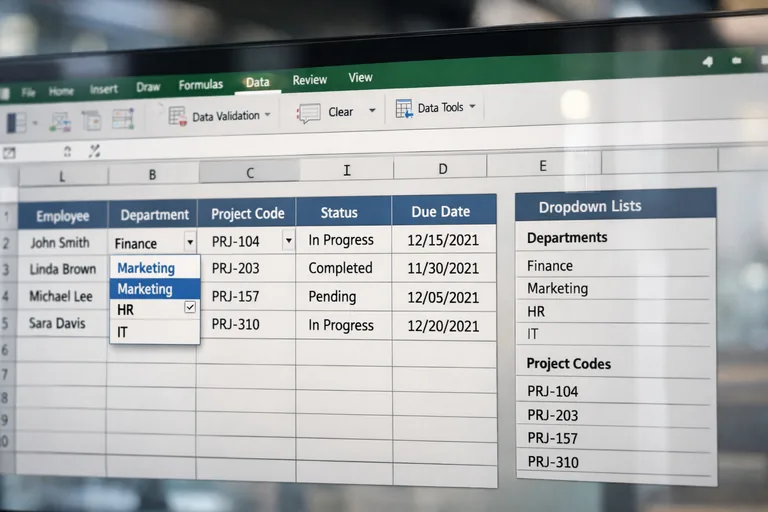
Task: Click the Linda Brown cell
Action: [x=62, y=269]
